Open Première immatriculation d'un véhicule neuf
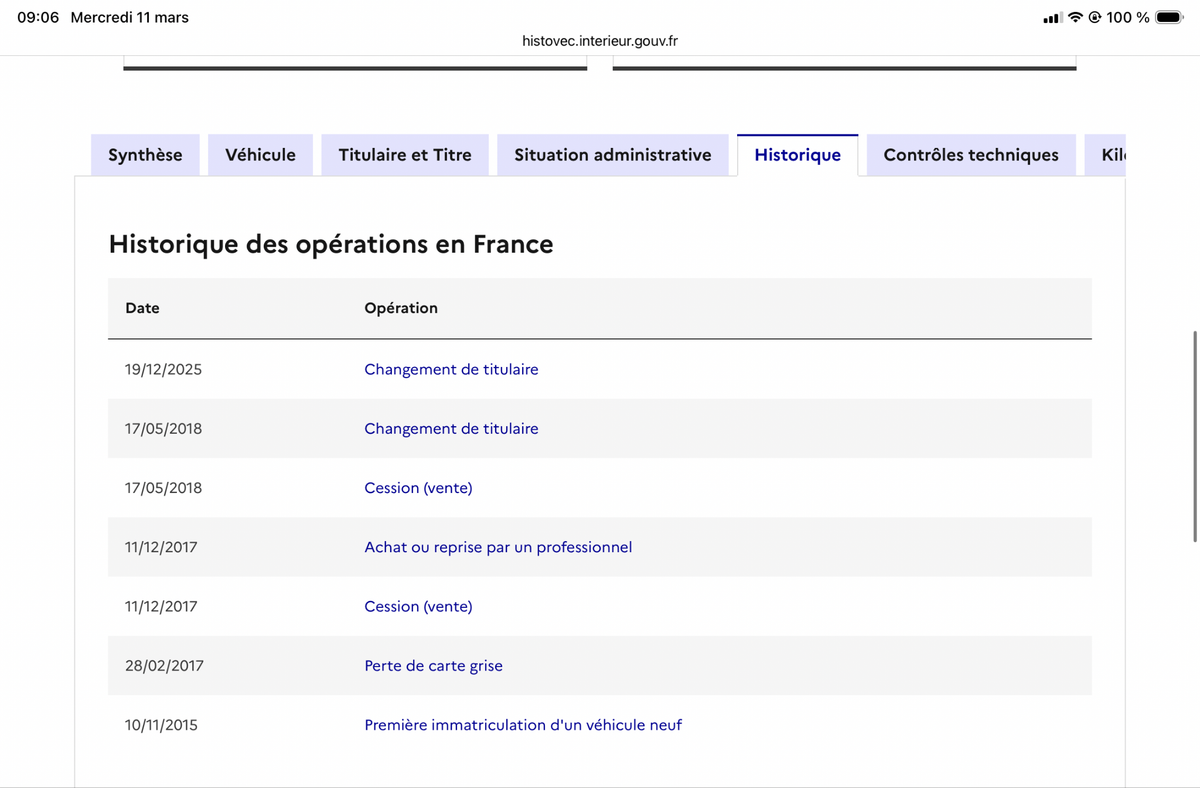This screenshot has height=788, width=1200. (523, 725)
